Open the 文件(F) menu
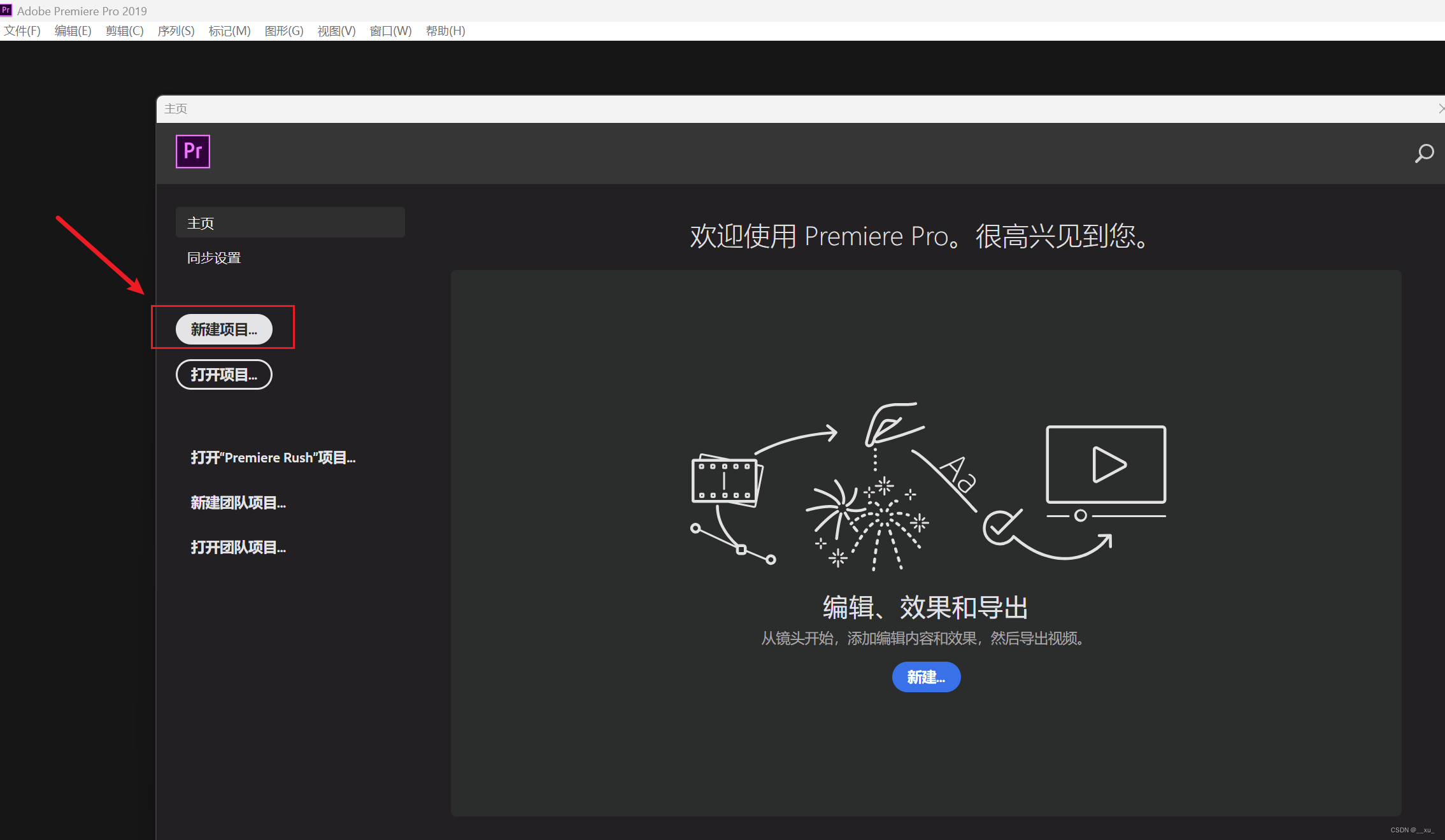 (x=22, y=31)
